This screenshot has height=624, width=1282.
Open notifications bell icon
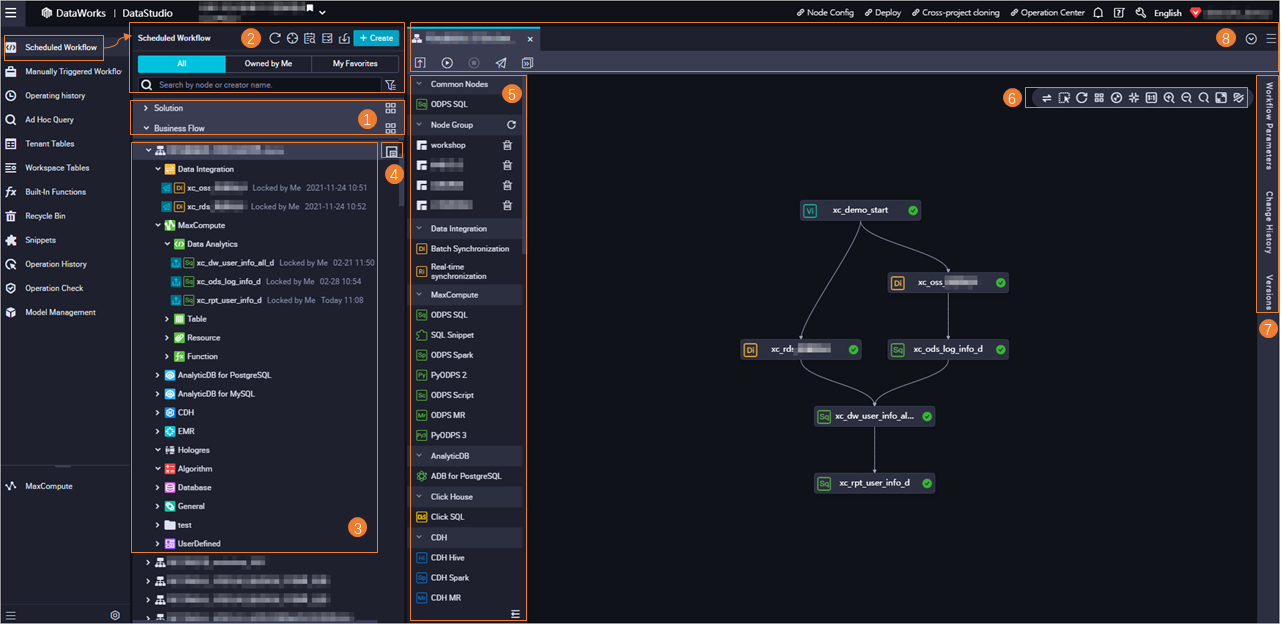pyautogui.click(x=1098, y=13)
